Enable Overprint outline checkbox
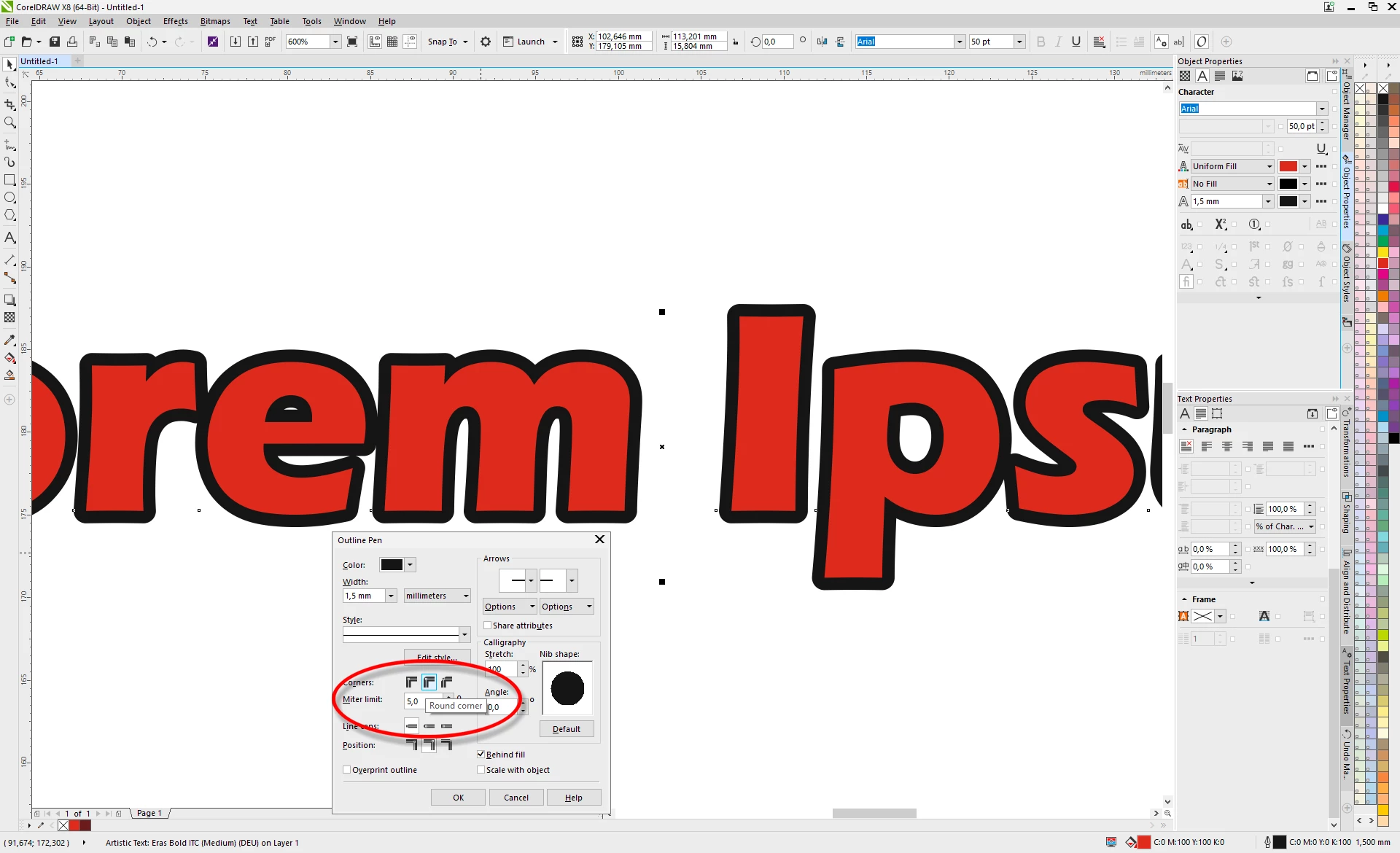The height and width of the screenshot is (853, 1400). pyautogui.click(x=347, y=770)
